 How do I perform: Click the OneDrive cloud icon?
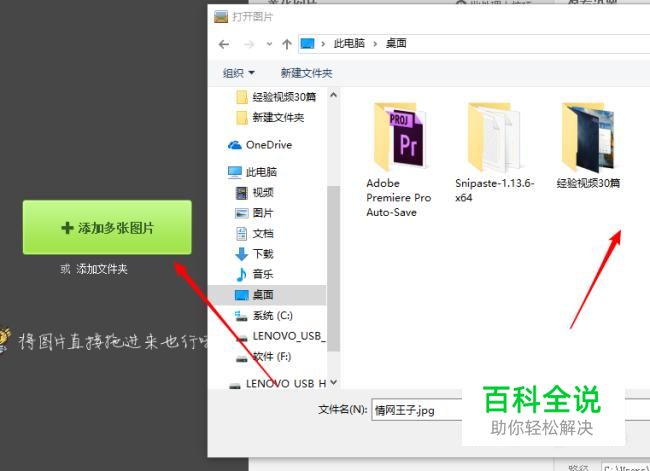pyautogui.click(x=235, y=145)
